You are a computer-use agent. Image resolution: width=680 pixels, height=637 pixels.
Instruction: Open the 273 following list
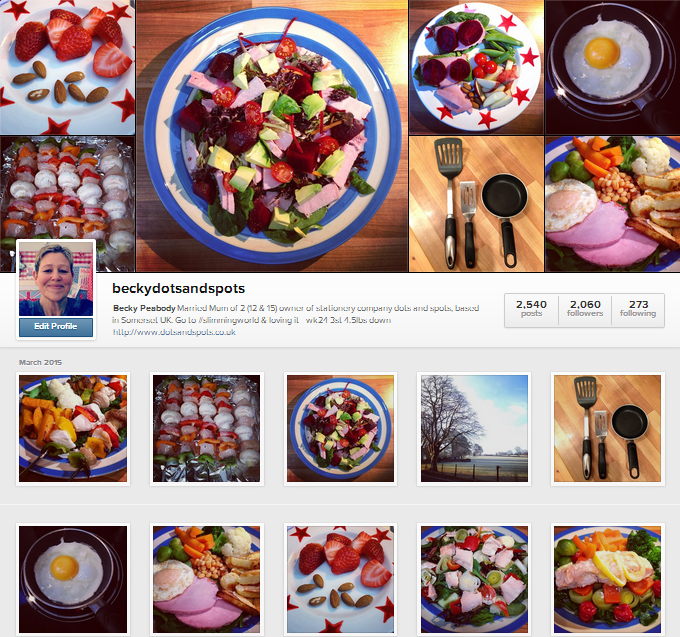coord(638,309)
